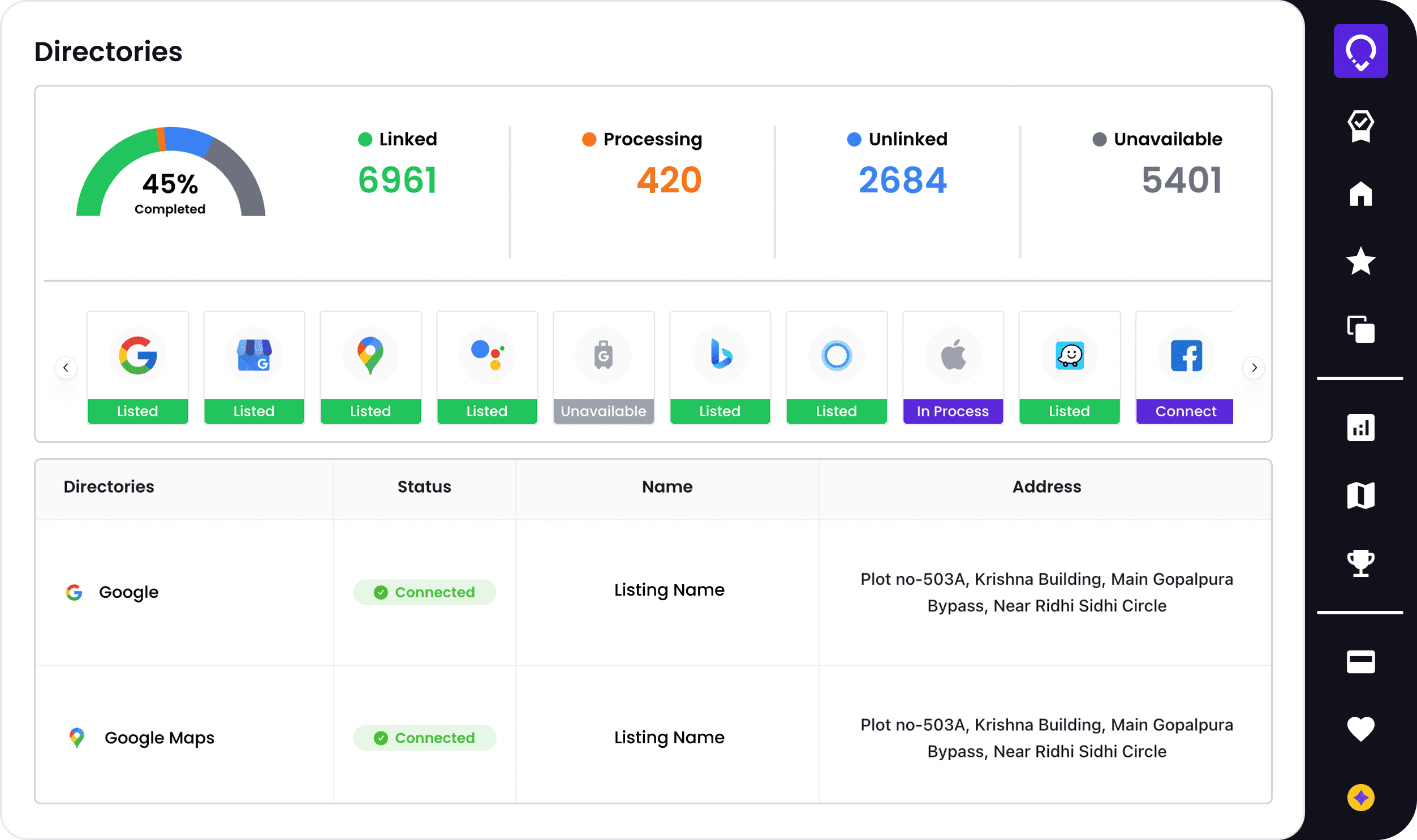Viewport: 1417px width, 840px height.
Task: Click Connected status for Google Maps
Action: point(424,738)
